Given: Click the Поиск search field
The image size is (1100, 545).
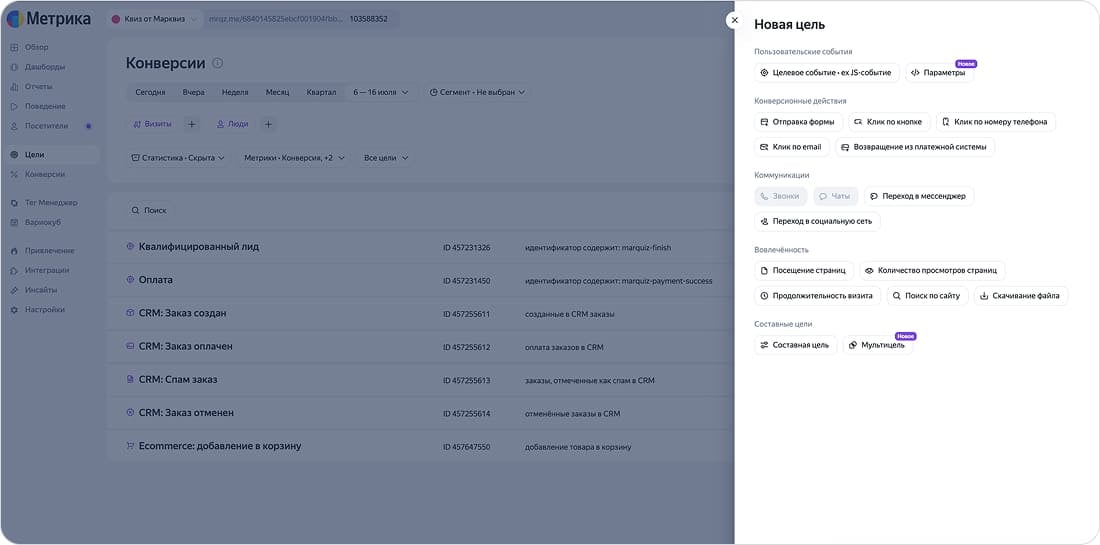Looking at the screenshot, I should coord(149,210).
